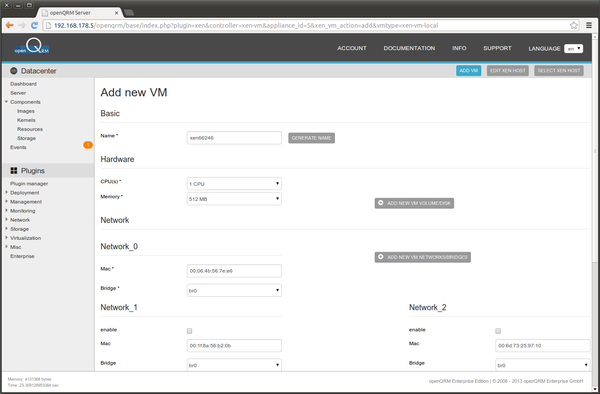The image size is (600, 394).
Task: Open Events in the sidebar
Action: click(18, 147)
